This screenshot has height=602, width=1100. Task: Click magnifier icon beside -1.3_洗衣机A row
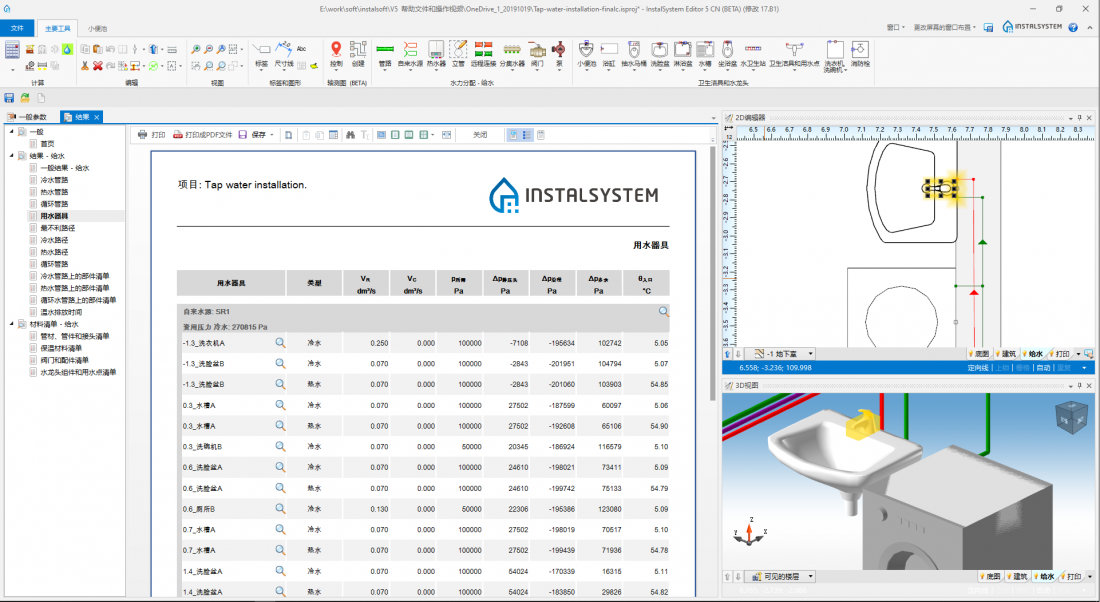(x=281, y=343)
